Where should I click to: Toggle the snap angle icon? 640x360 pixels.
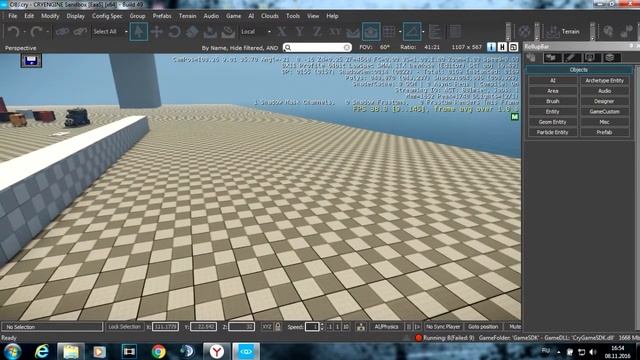pos(412,31)
